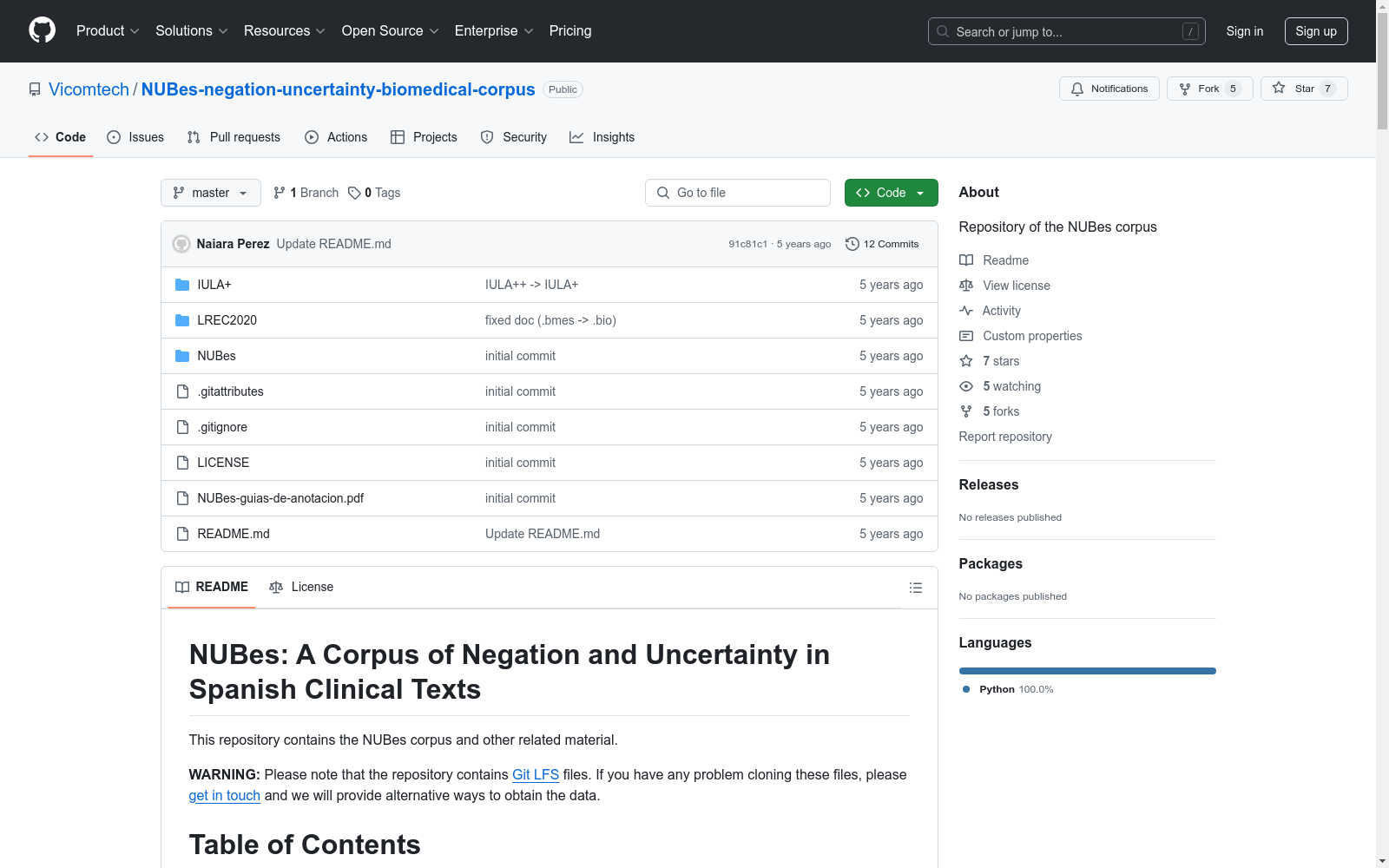Image resolution: width=1389 pixels, height=868 pixels.
Task: Click the .gitattributes file icon
Action: pyautogui.click(x=182, y=391)
